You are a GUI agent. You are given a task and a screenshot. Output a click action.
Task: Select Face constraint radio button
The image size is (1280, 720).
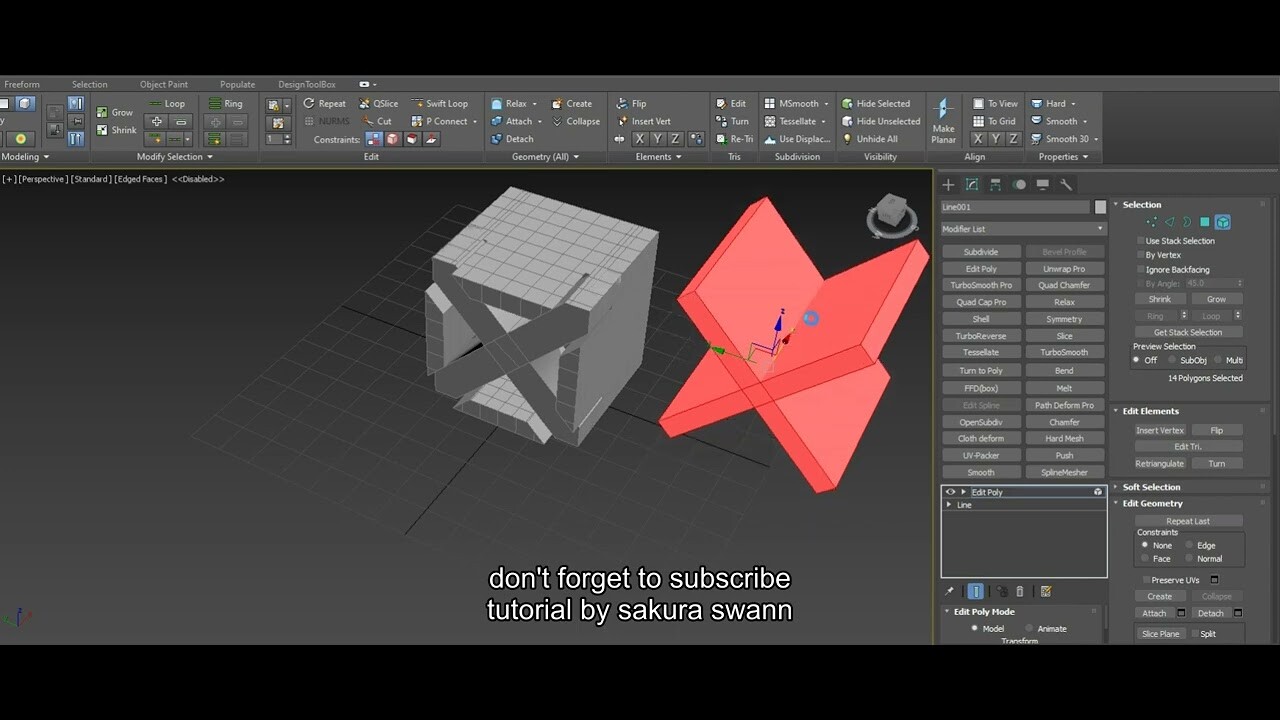pyautogui.click(x=1144, y=559)
